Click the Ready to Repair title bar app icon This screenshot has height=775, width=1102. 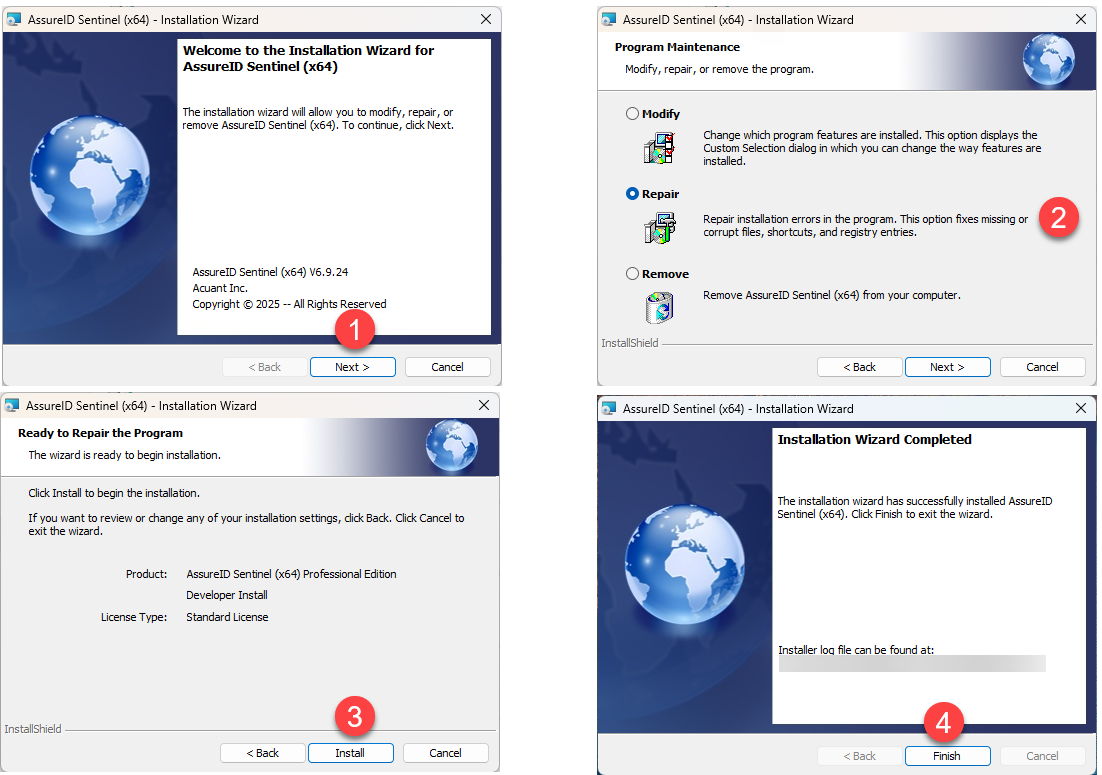(x=14, y=406)
